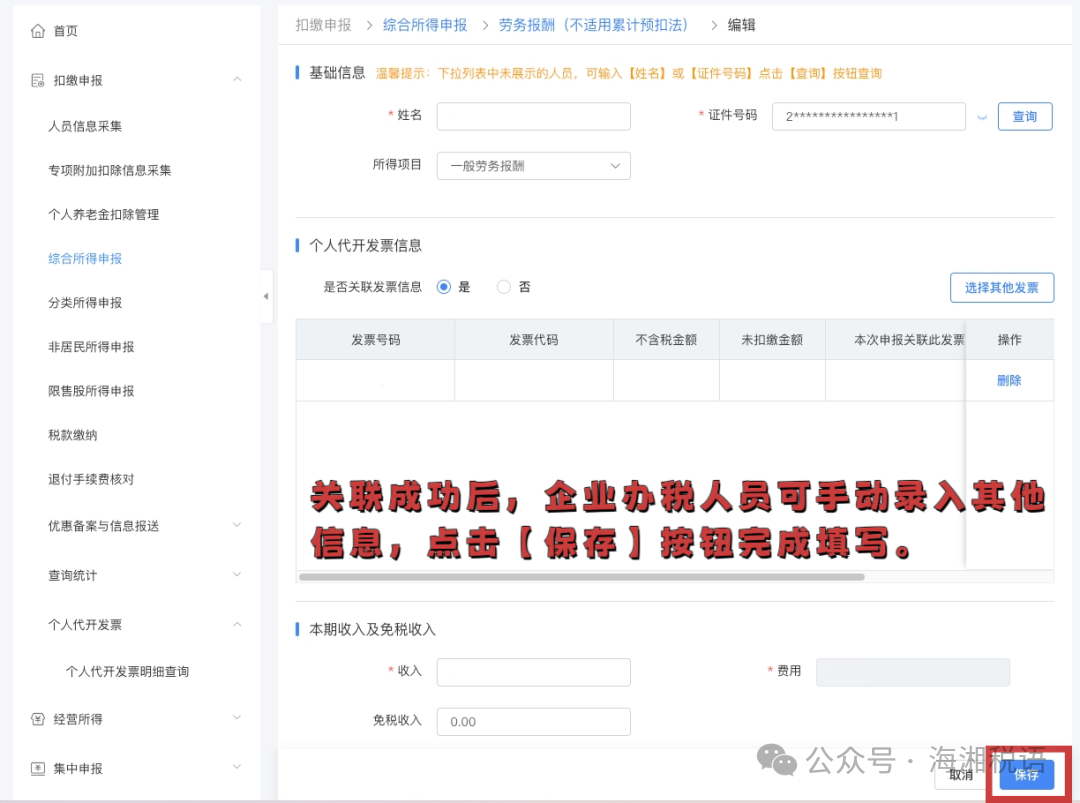
Task: Open 综合所得申报 from the breadcrumb
Action: [424, 25]
